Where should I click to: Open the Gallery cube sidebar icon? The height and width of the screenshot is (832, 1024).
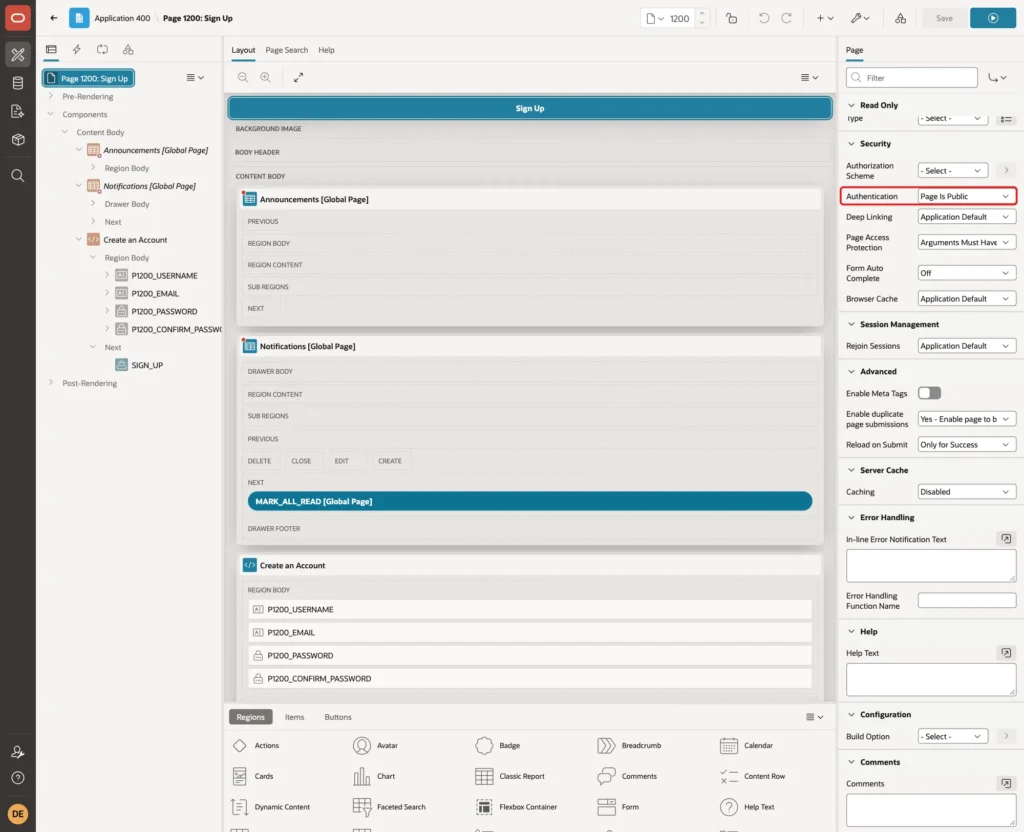pos(18,139)
